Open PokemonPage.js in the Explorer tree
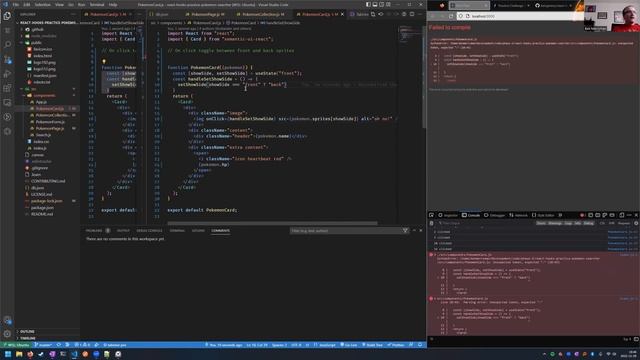This screenshot has width=640, height=360. click(49, 128)
